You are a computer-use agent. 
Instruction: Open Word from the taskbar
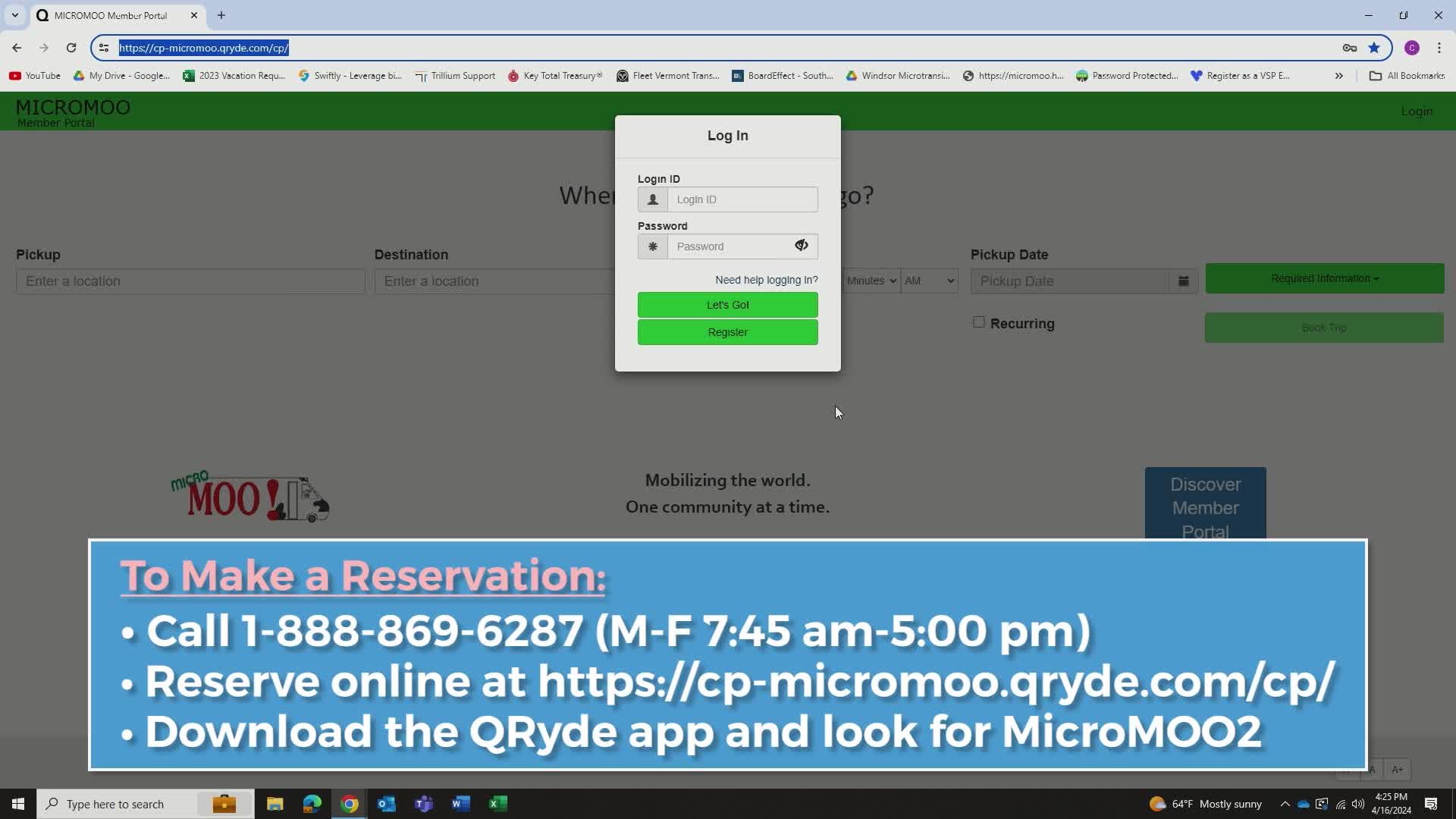point(461,804)
